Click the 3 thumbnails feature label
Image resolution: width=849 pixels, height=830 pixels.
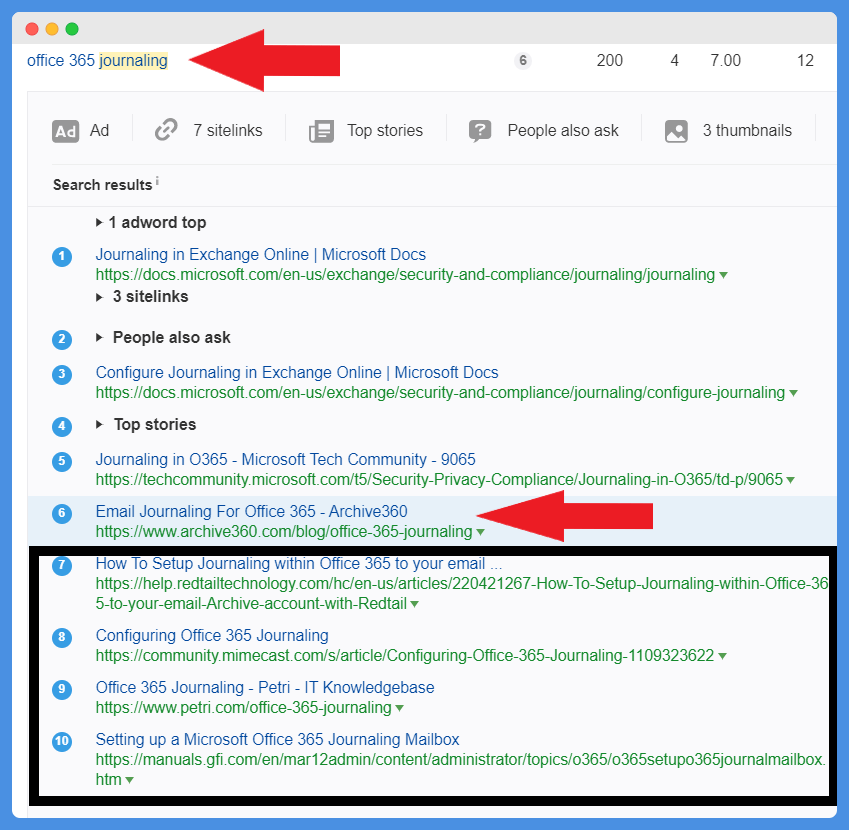(x=747, y=130)
